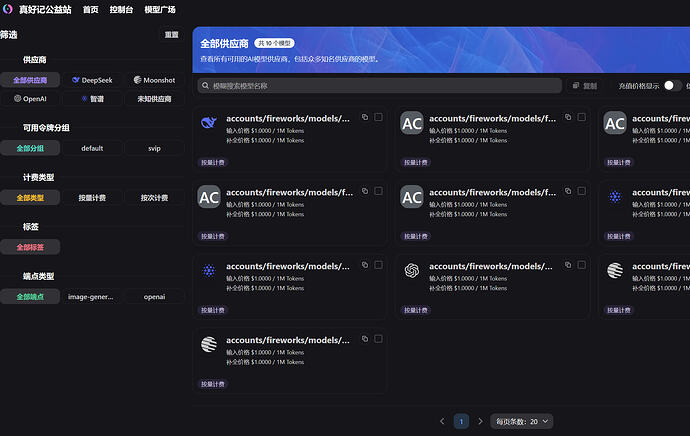Tick the checkbox on the middle card of the first card row
Image resolution: width=690 pixels, height=436 pixels.
pos(581,117)
